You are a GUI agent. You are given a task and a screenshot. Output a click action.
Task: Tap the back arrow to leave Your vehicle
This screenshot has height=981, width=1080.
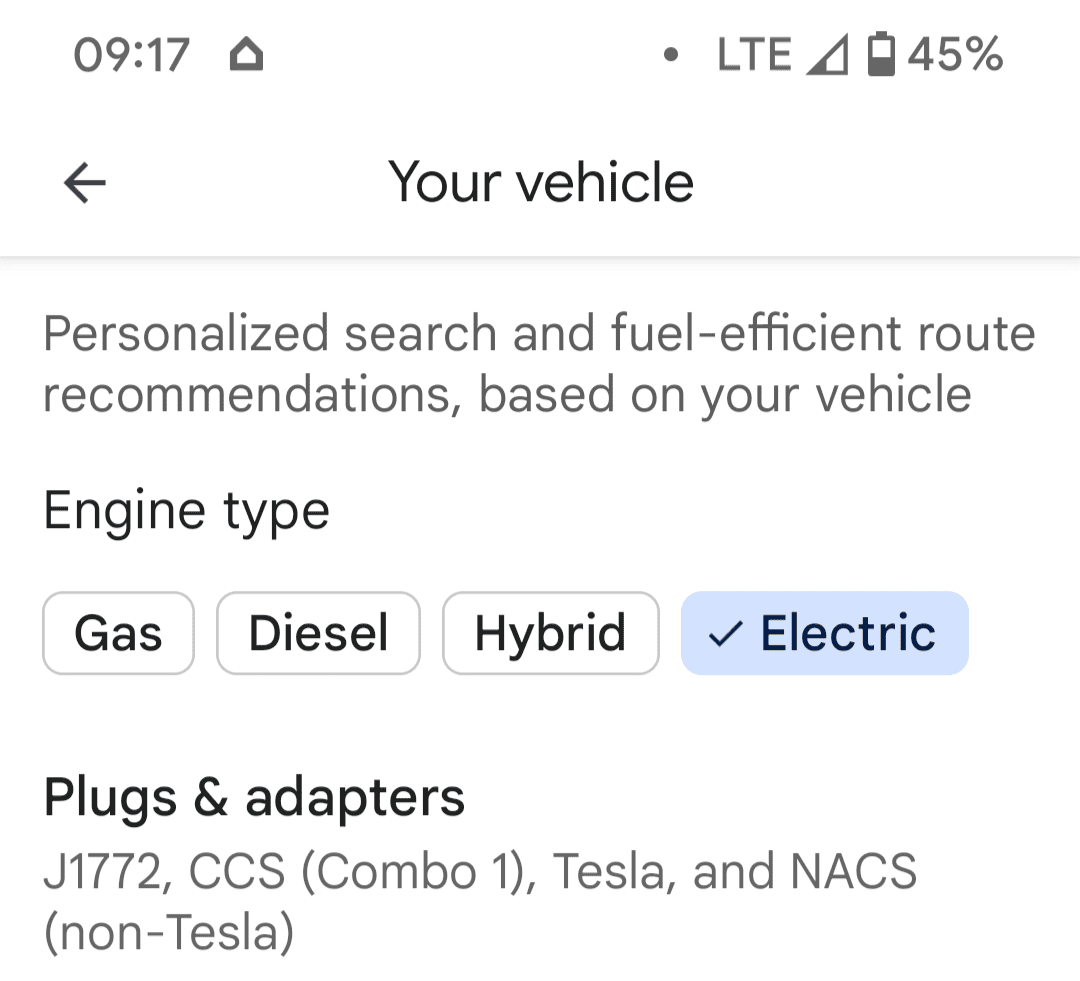pos(85,183)
